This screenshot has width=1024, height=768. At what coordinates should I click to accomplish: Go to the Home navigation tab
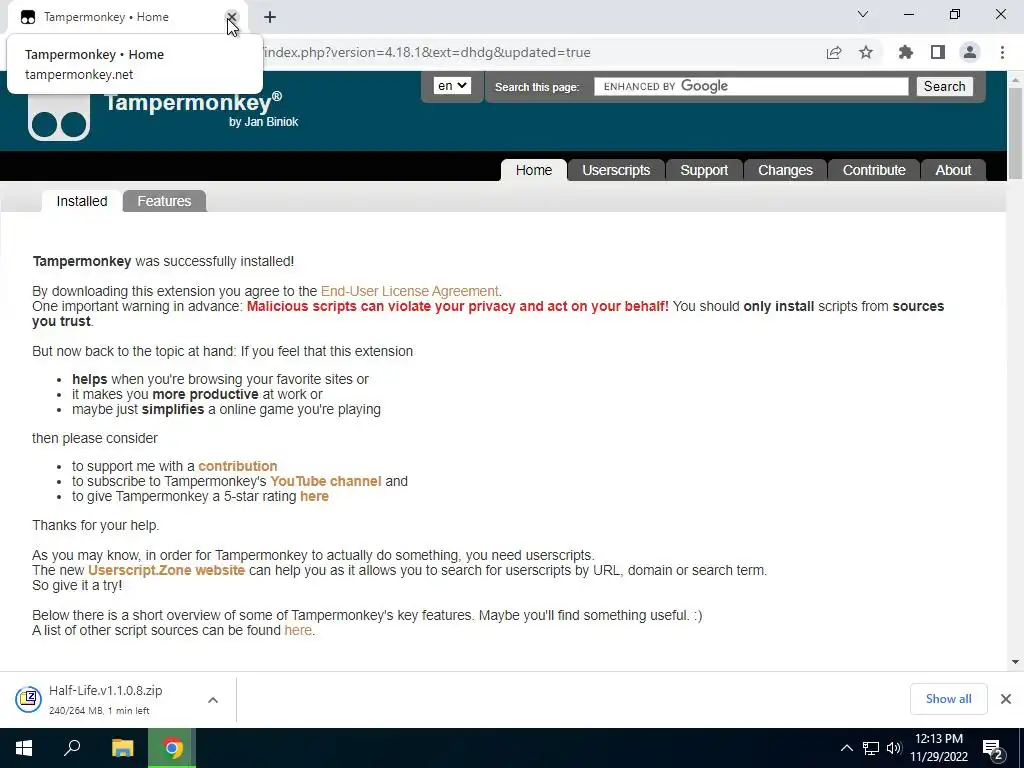point(534,170)
